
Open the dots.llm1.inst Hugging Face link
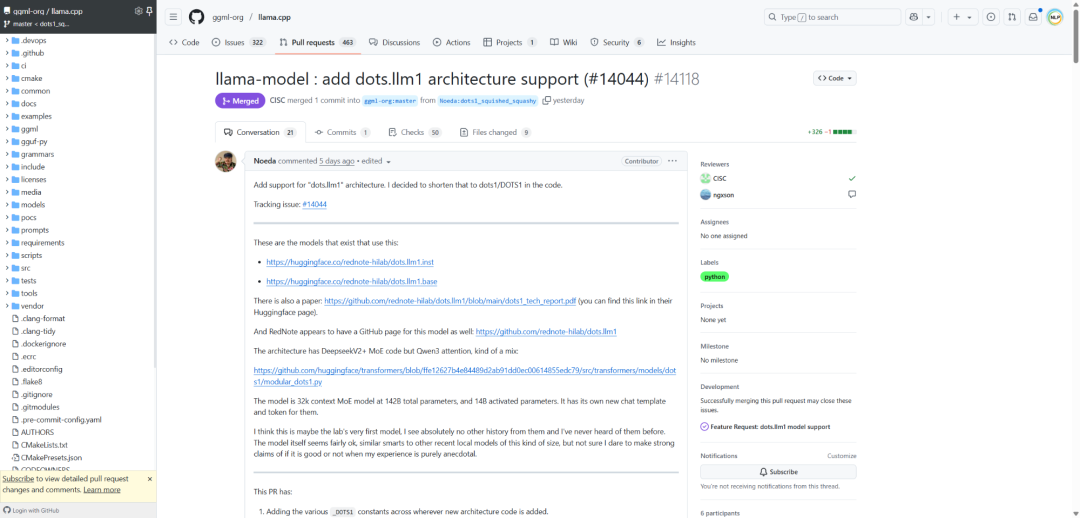click(350, 262)
